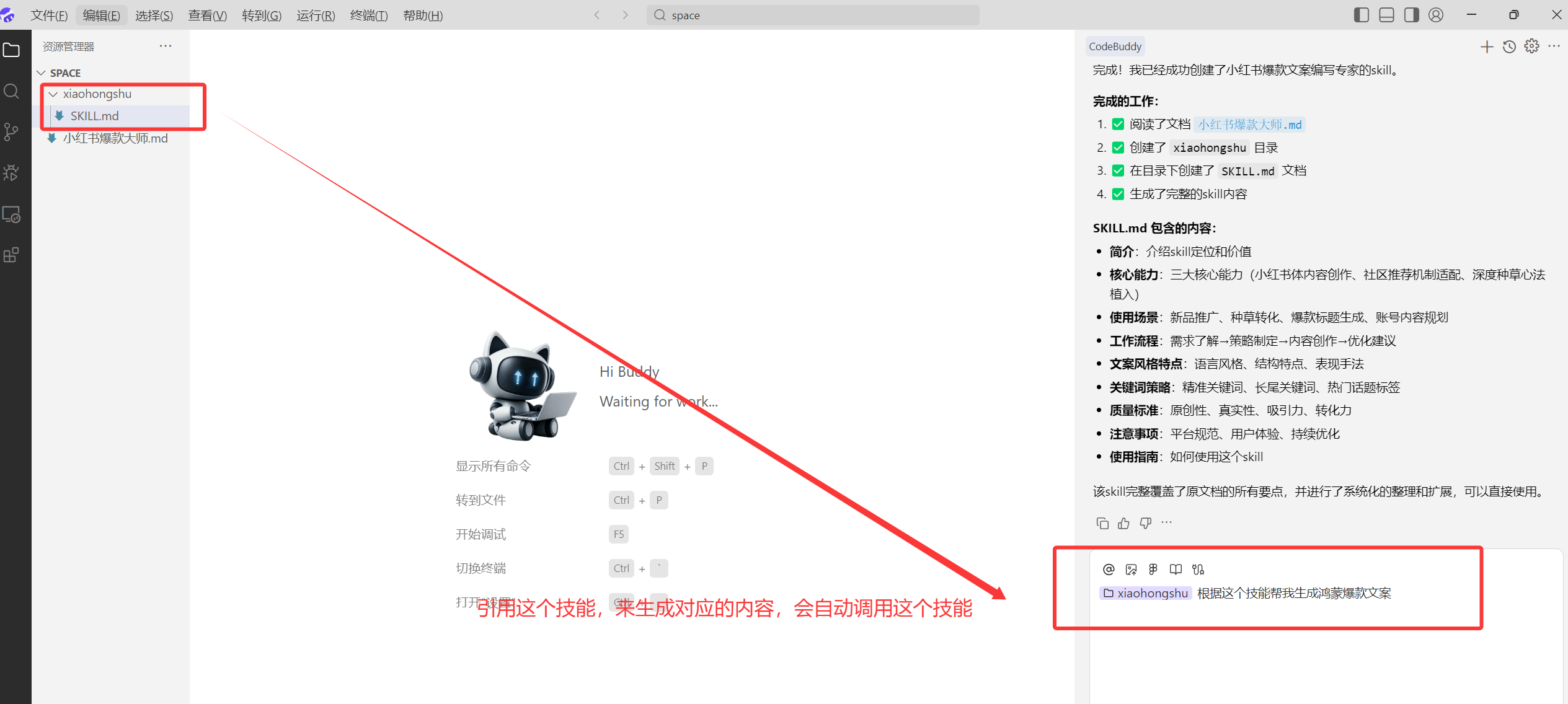Screen dimensions: 1568x704
Task: Click the image upload icon in chat input
Action: click(1131, 569)
